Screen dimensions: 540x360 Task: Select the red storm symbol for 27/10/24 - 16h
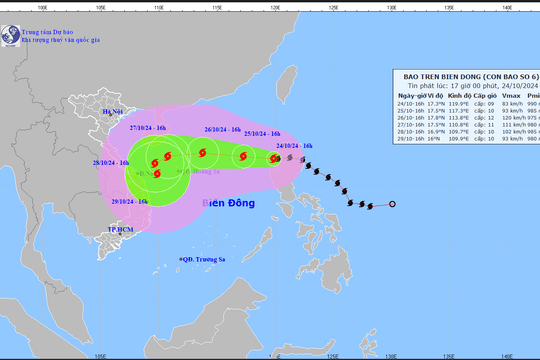pos(167,156)
